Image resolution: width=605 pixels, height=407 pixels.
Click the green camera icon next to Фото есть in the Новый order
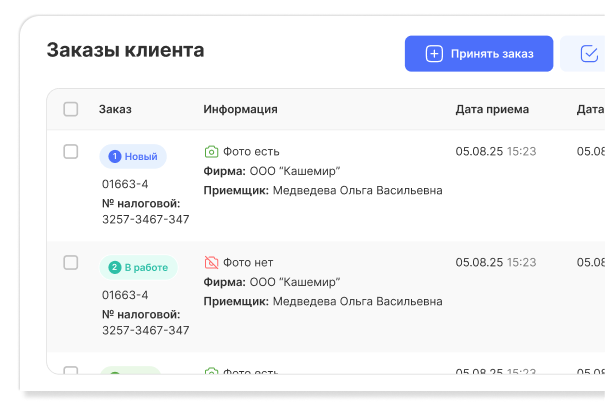(211, 152)
